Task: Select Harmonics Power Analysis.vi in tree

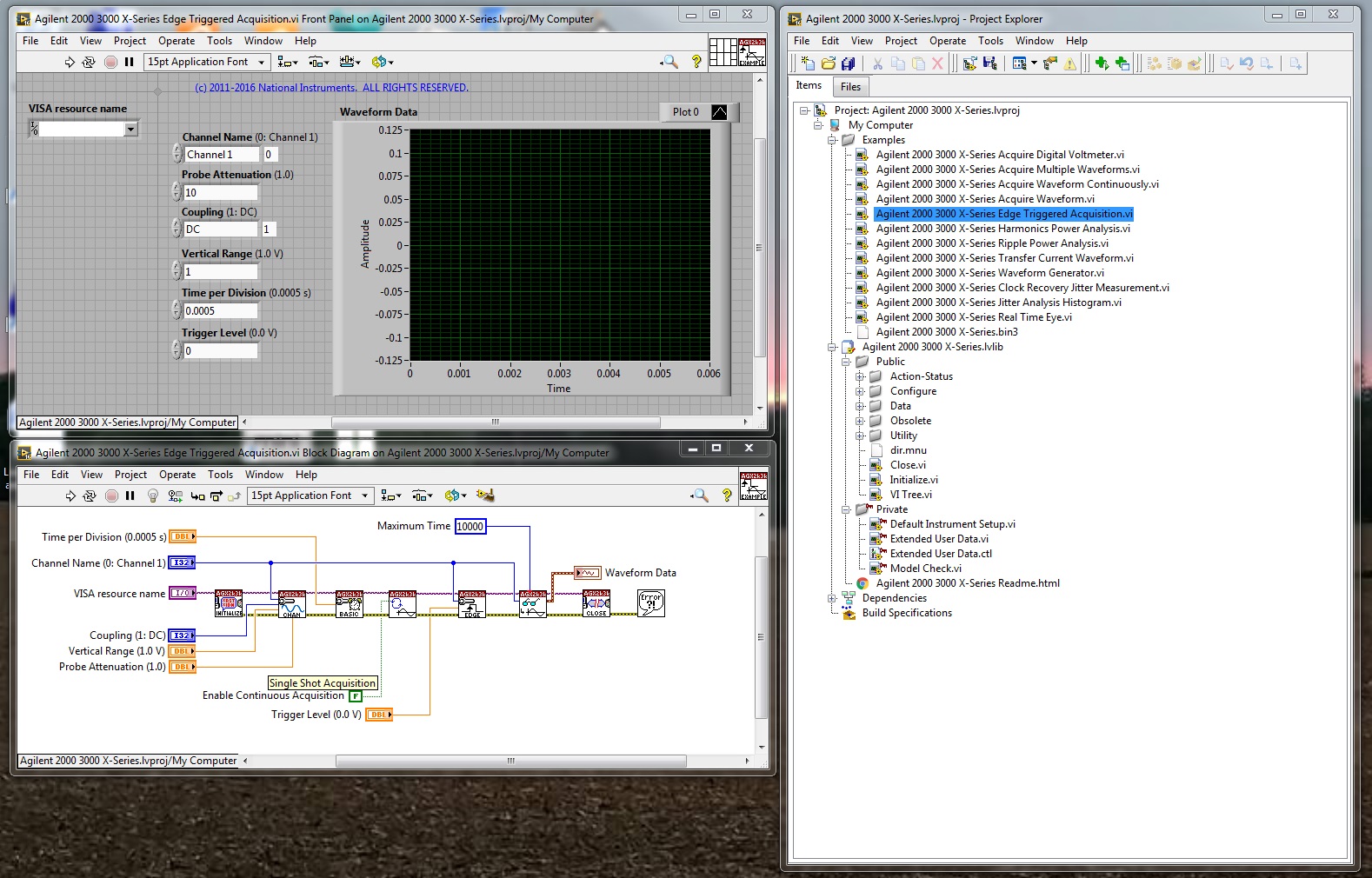Action: 1003,229
